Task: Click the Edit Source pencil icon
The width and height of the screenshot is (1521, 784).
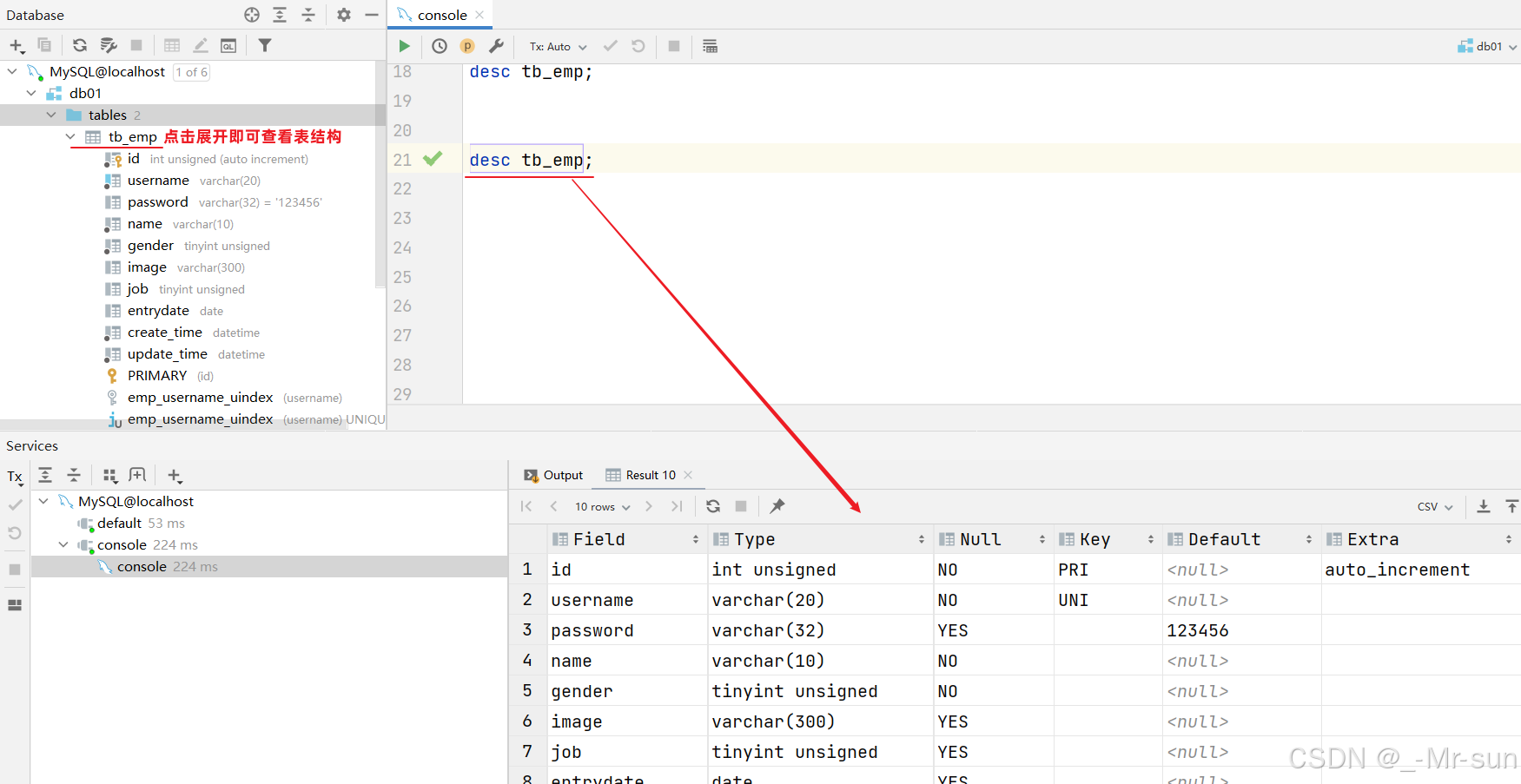Action: pyautogui.click(x=201, y=45)
